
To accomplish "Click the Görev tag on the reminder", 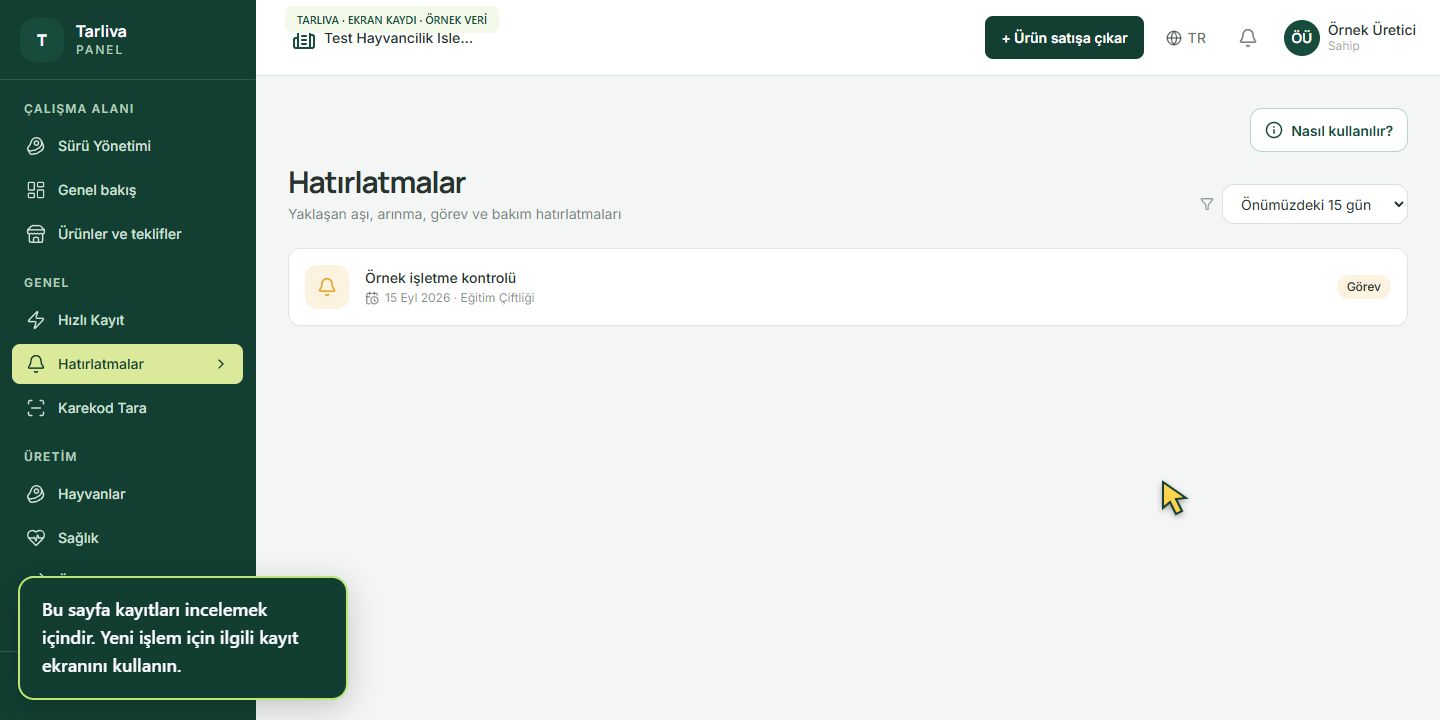I will (x=1364, y=287).
